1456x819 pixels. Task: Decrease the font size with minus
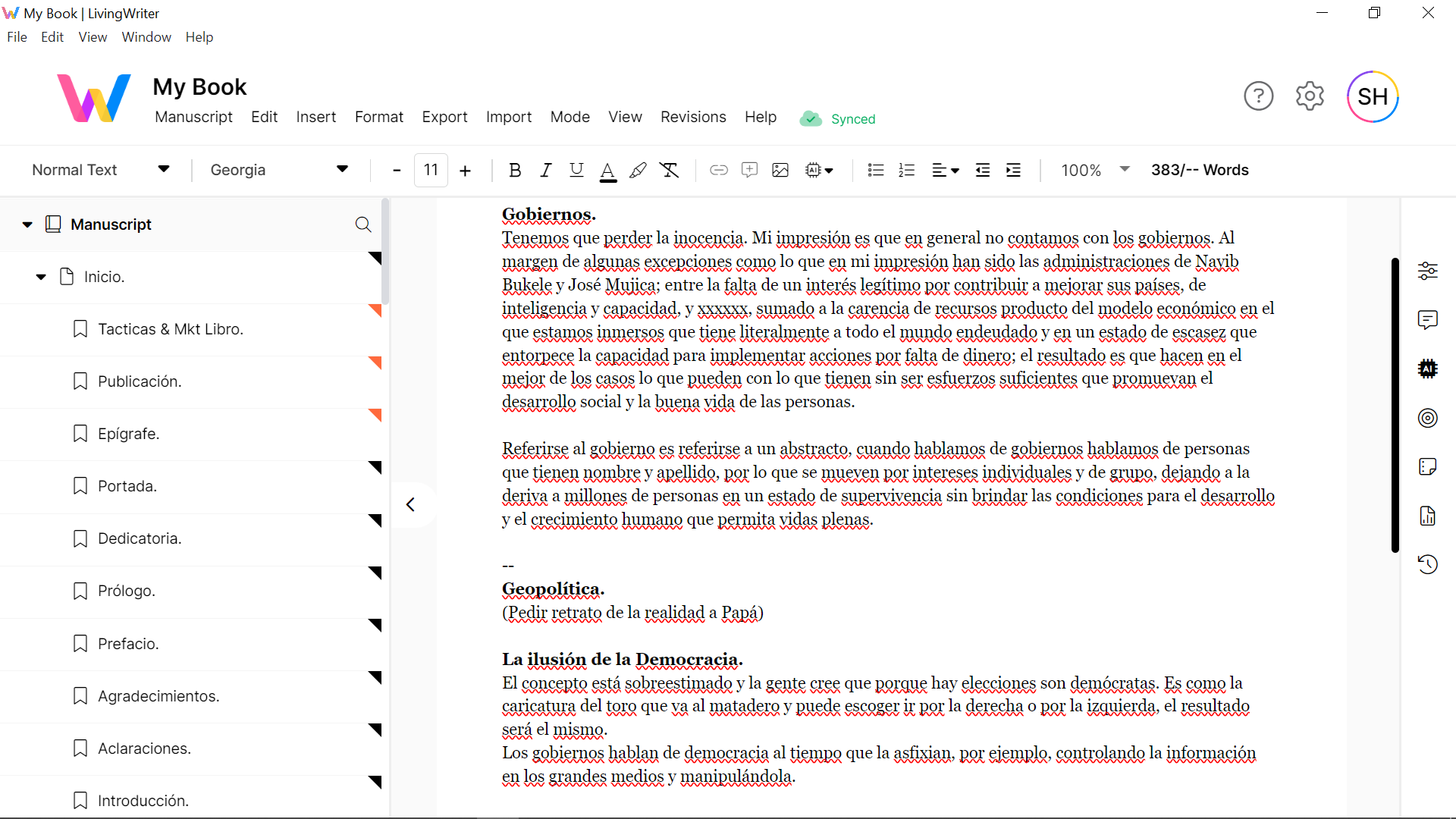tap(397, 171)
